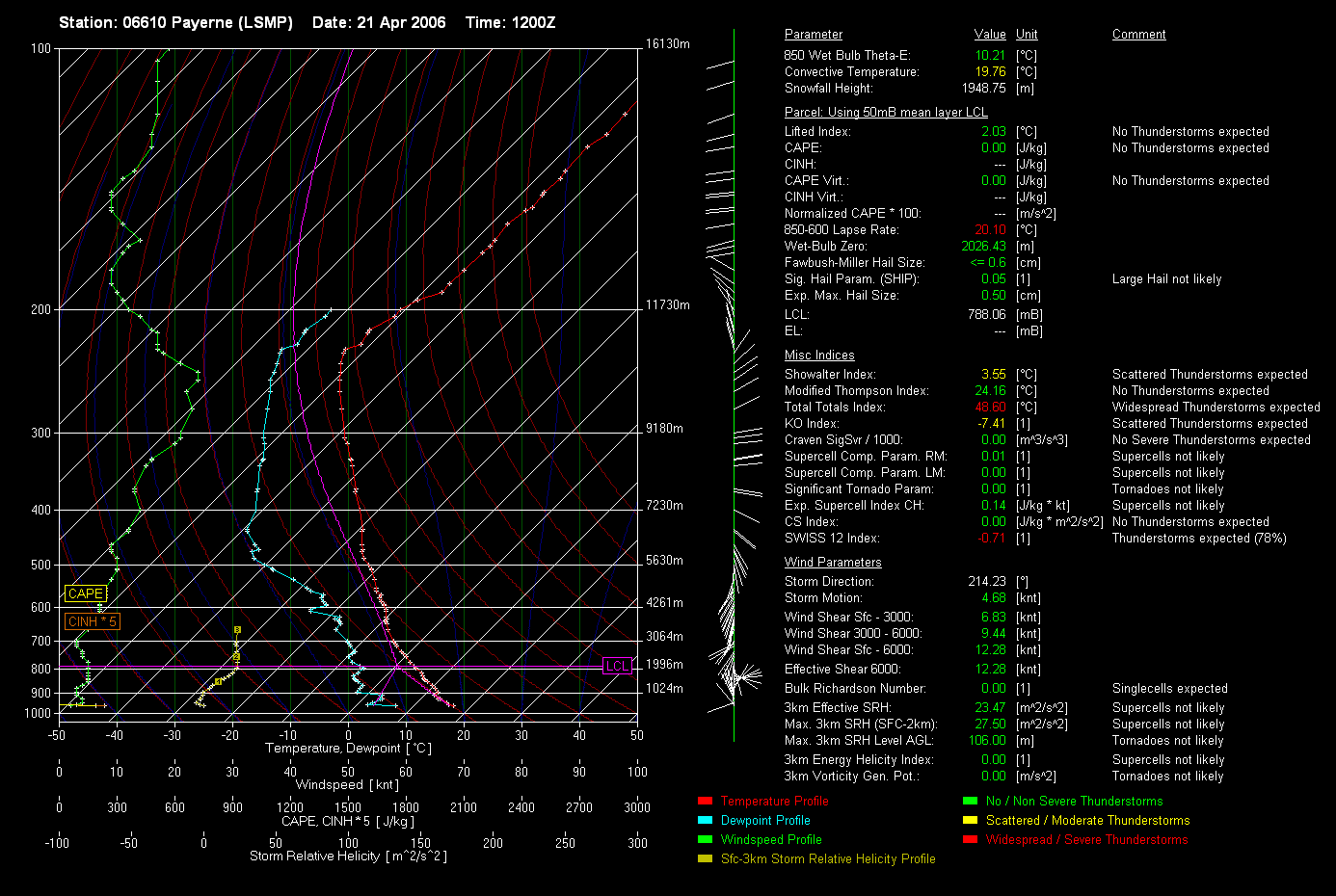The width and height of the screenshot is (1336, 896).
Task: Click the green Windspeed Profile legend square
Action: [705, 840]
